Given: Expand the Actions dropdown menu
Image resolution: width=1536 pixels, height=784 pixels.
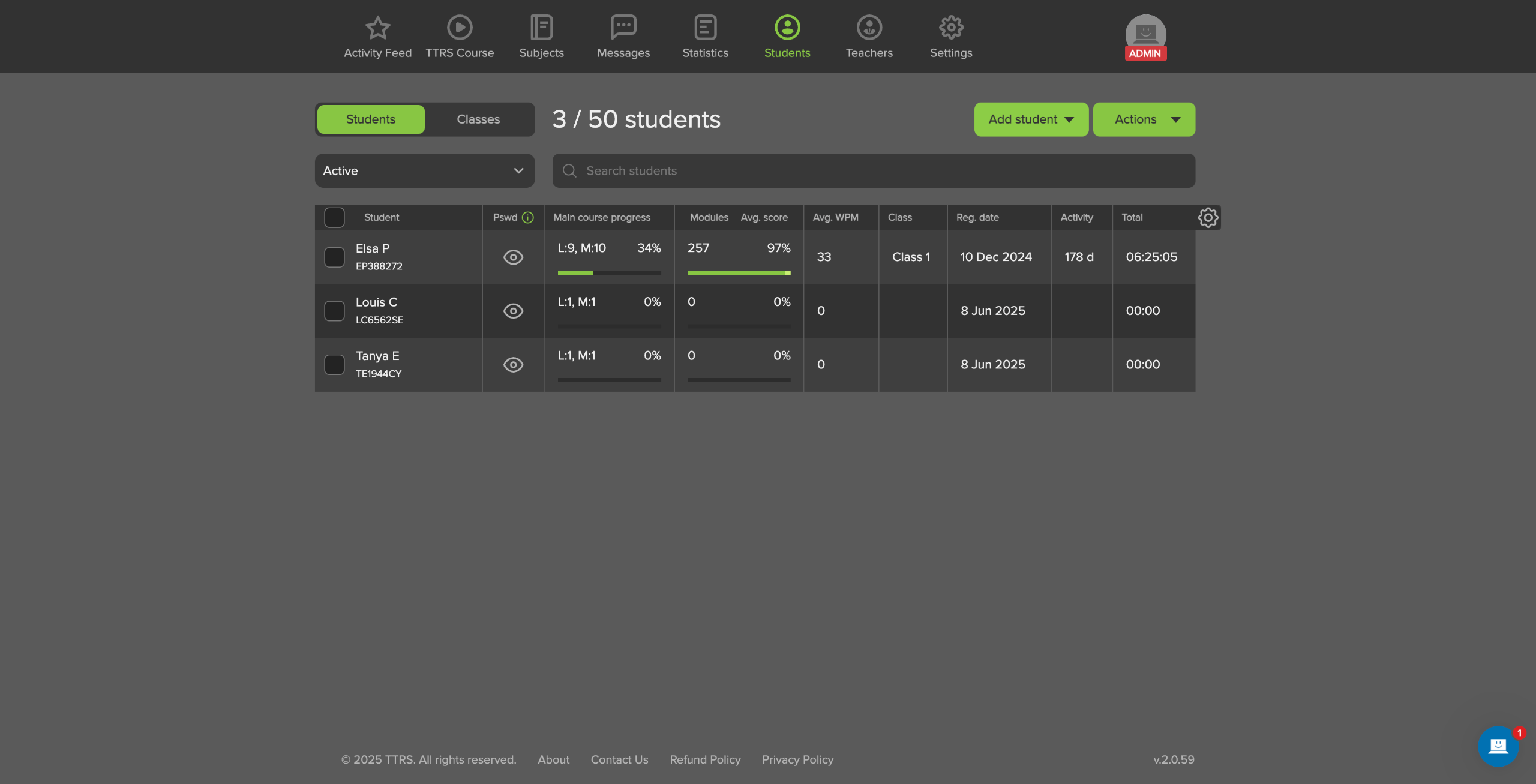Looking at the screenshot, I should (x=1144, y=119).
